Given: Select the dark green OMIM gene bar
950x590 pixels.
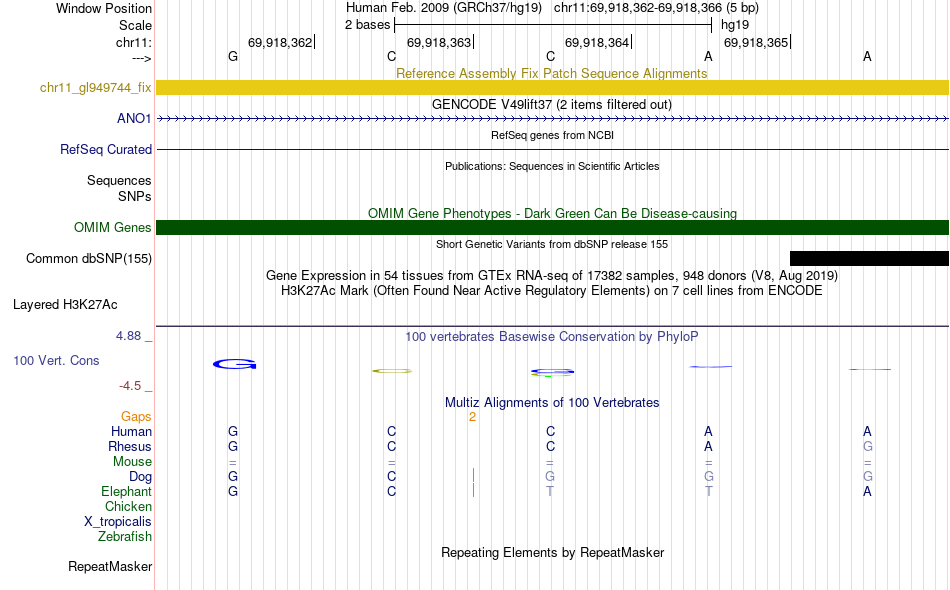Looking at the screenshot, I should pos(553,228).
